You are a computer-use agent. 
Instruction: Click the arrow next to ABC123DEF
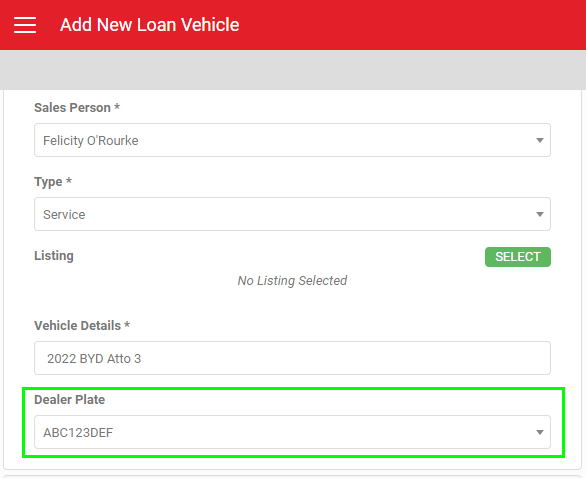click(539, 432)
